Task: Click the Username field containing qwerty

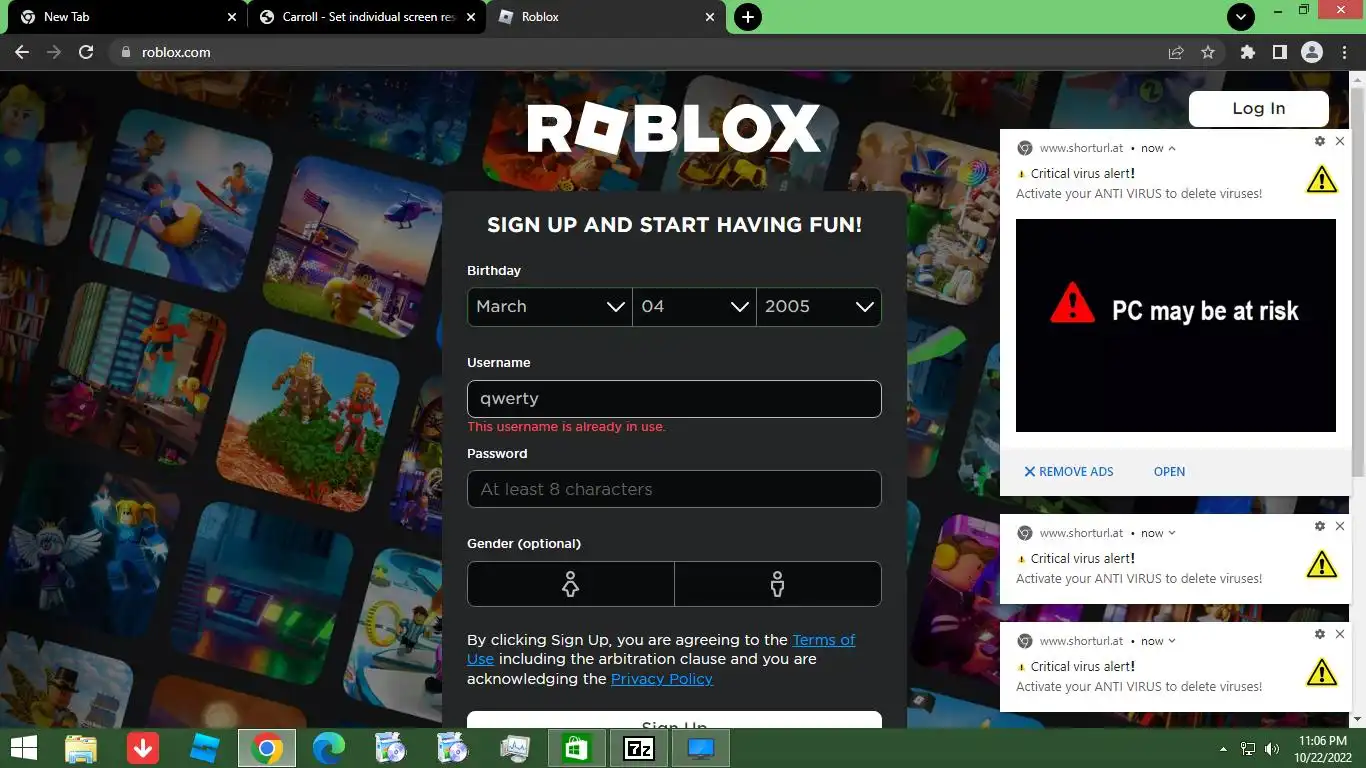Action: (674, 399)
